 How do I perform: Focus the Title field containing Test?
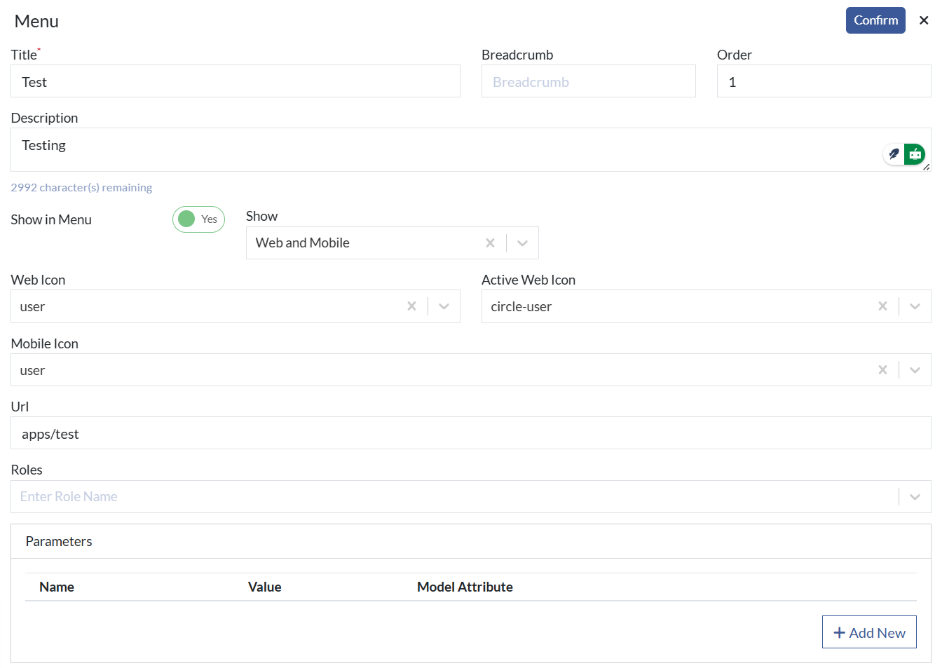236,82
